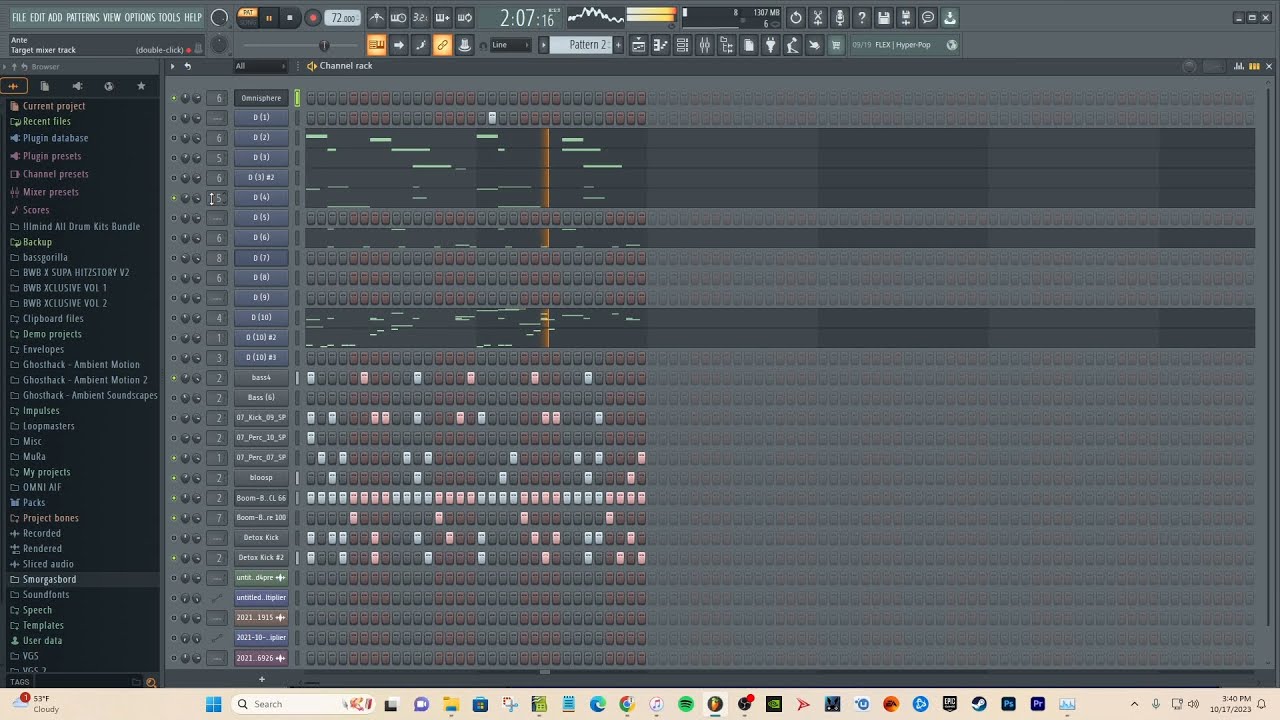
Task: Click the red Record button
Action: pyautogui.click(x=312, y=18)
